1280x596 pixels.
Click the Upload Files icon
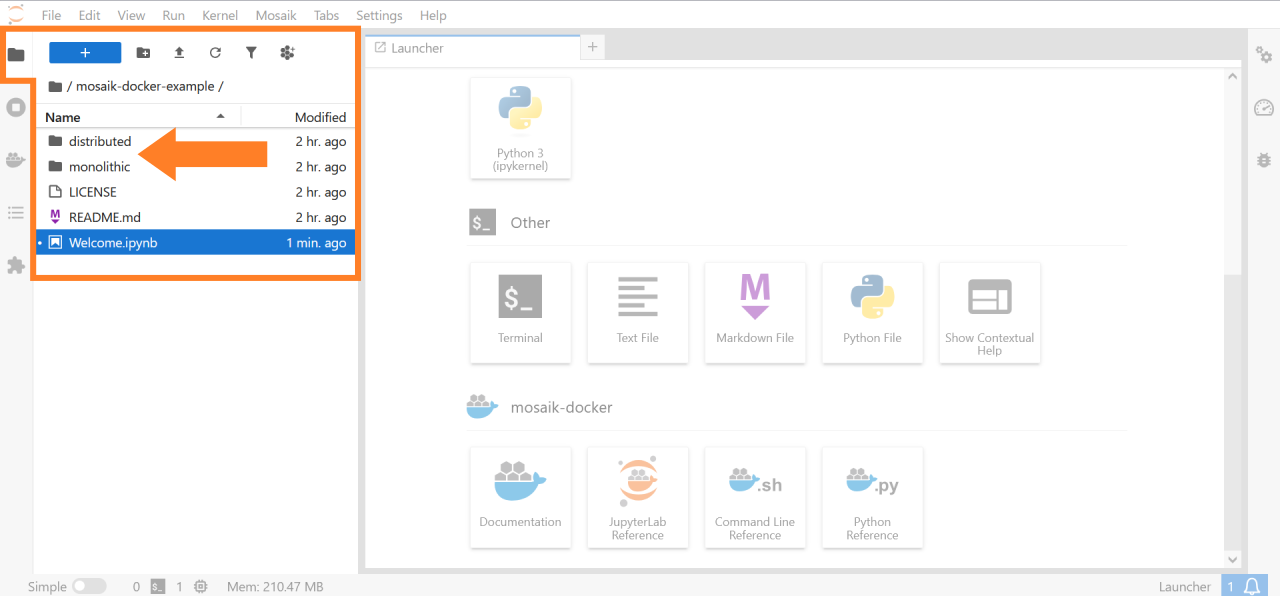click(179, 53)
